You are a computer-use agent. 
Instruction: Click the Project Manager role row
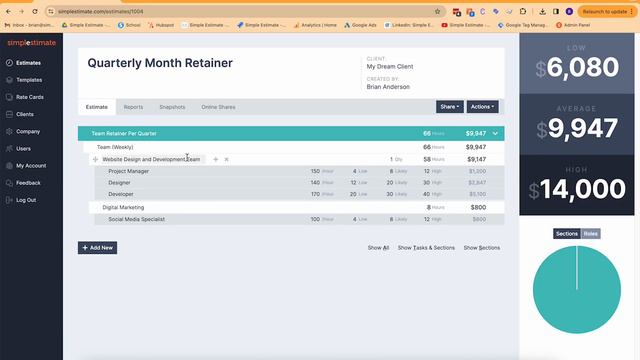click(x=299, y=171)
